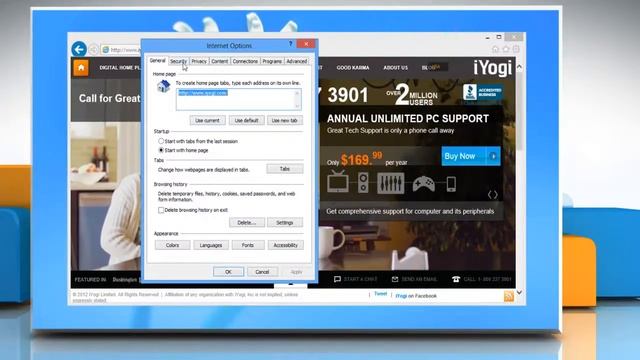The width and height of the screenshot is (640, 360).
Task: Switch to the Programs tab
Action: click(272, 61)
